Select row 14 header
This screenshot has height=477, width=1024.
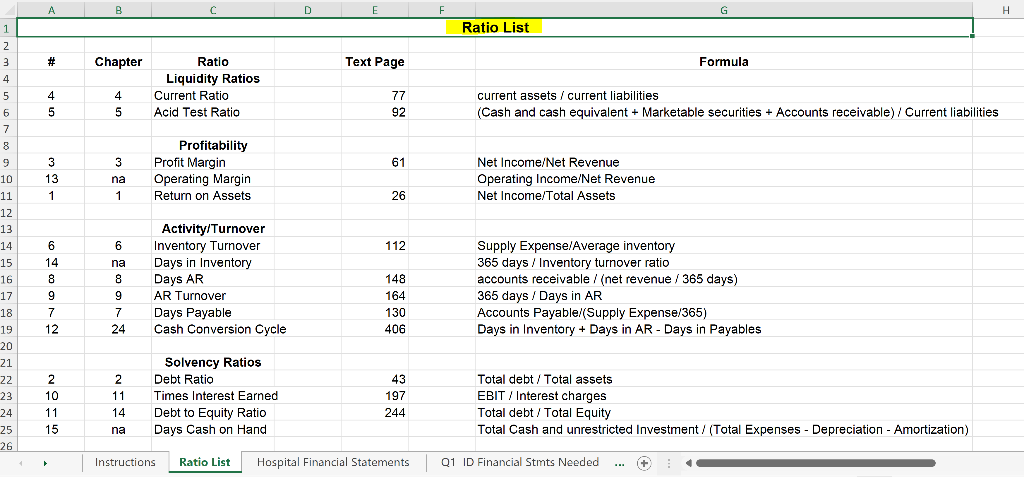pos(8,246)
